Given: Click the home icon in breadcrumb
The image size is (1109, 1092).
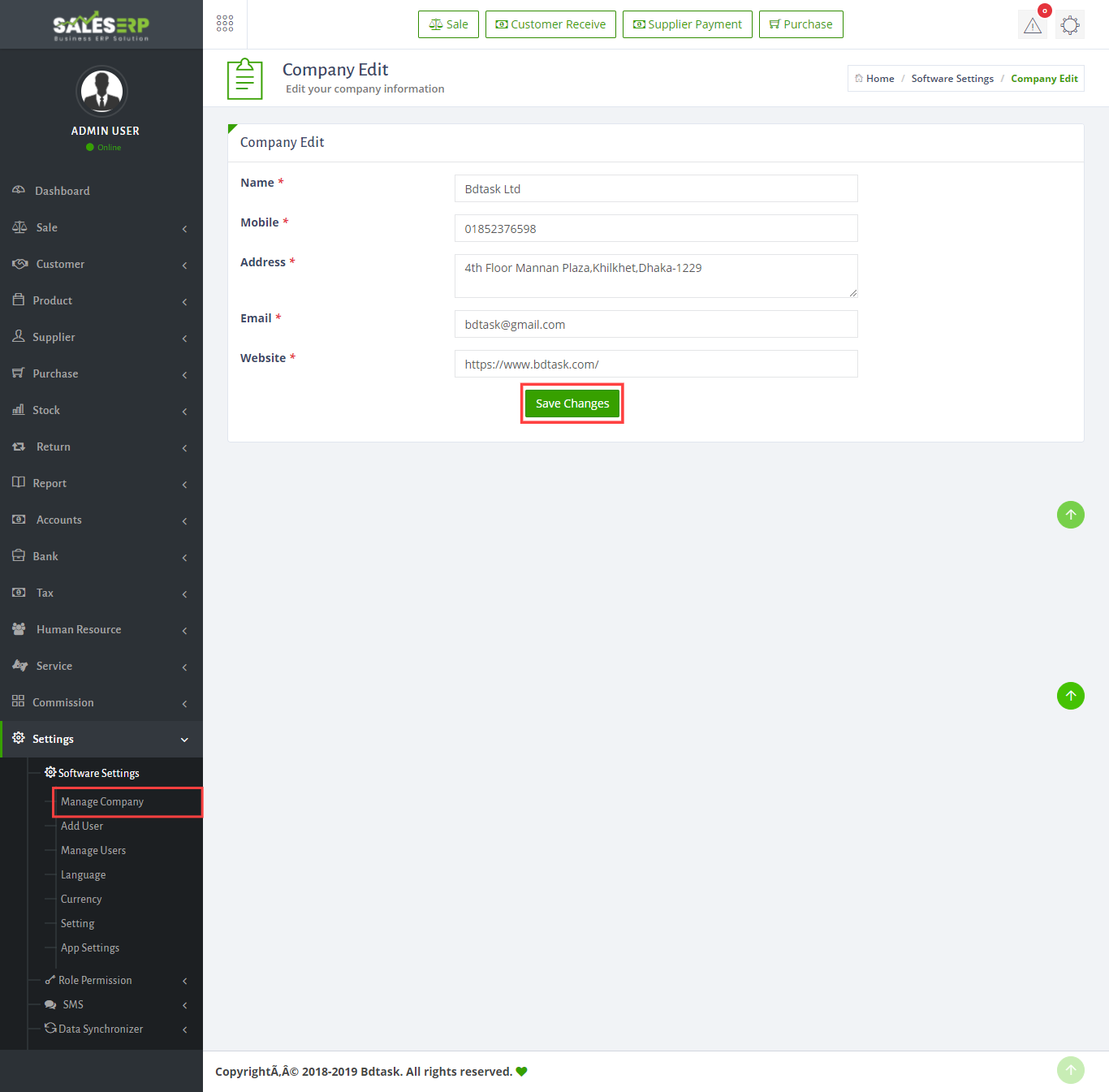Looking at the screenshot, I should click(859, 79).
